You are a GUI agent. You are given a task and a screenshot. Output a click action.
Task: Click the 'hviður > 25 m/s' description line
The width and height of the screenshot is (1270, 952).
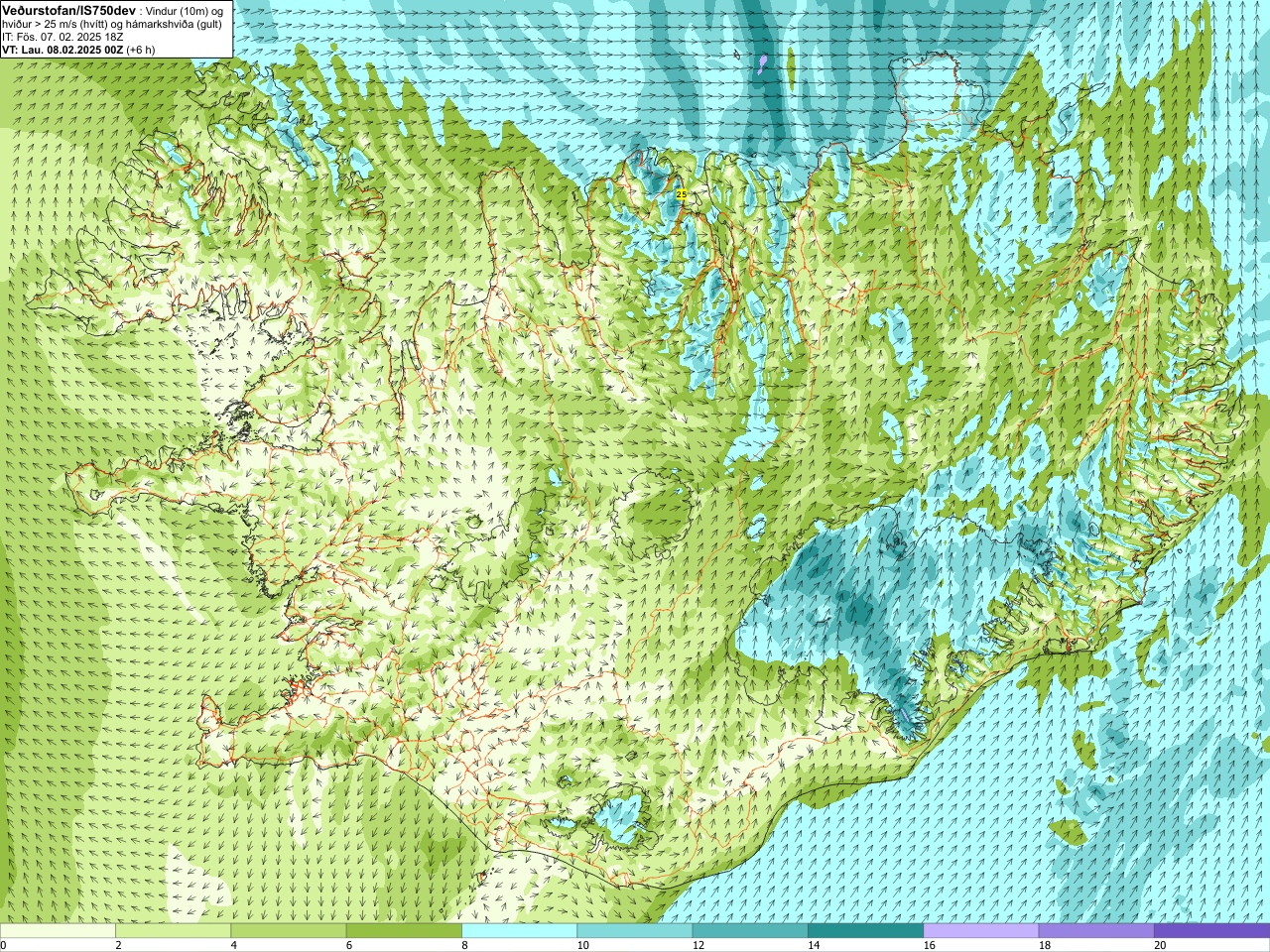(112, 24)
